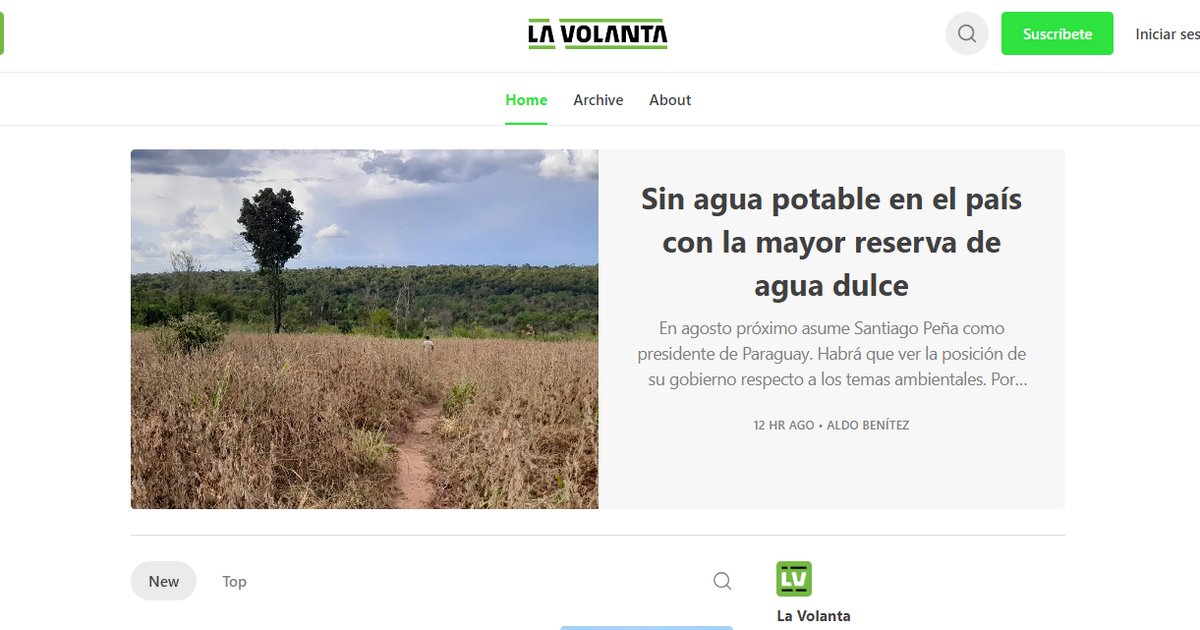Open the About tab
Screen dimensions: 1200x630
click(669, 99)
